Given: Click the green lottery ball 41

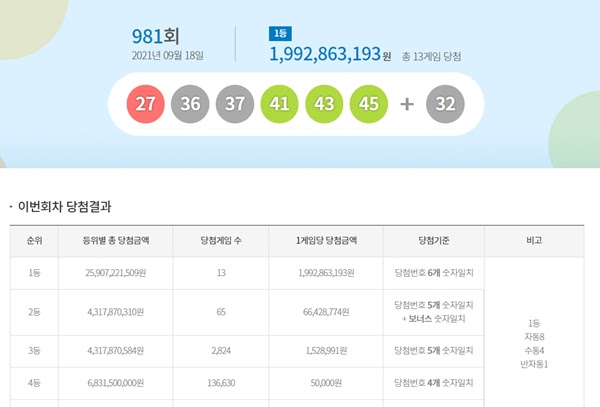Looking at the screenshot, I should point(279,104).
